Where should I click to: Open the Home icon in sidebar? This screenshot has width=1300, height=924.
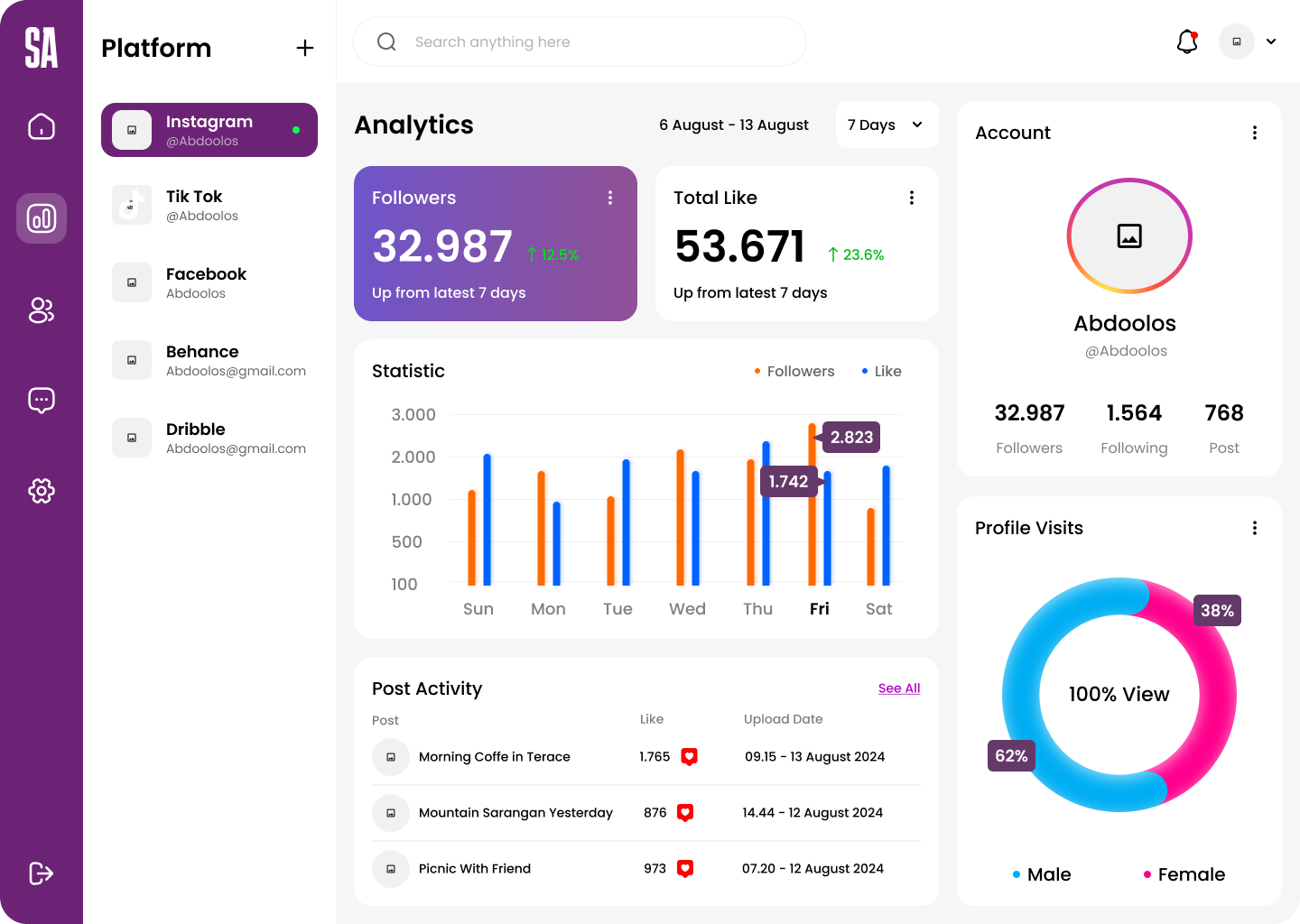click(x=42, y=126)
